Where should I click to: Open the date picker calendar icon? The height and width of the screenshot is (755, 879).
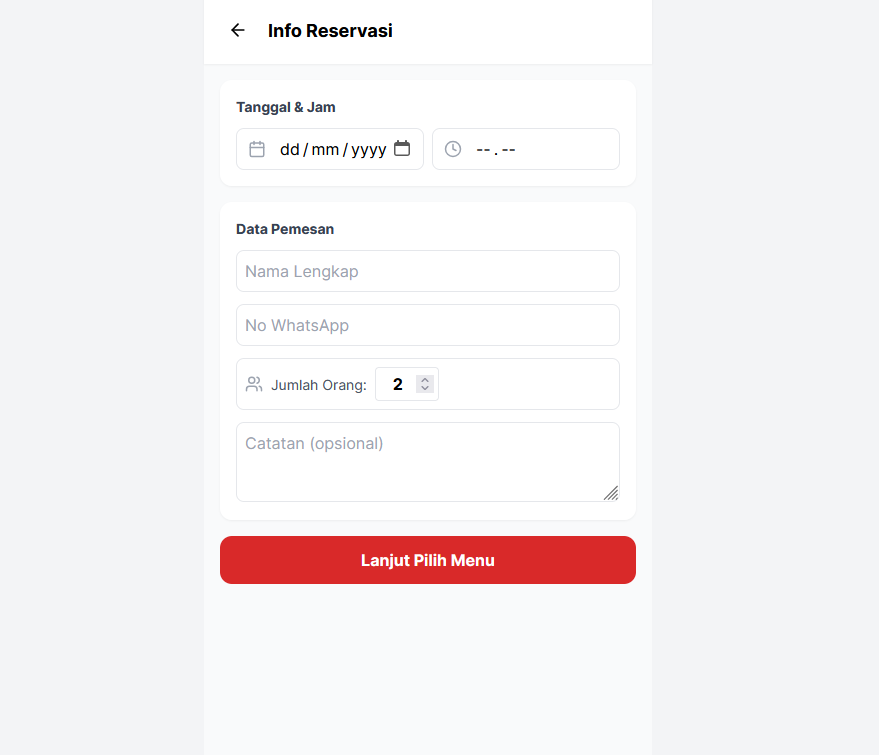click(402, 149)
